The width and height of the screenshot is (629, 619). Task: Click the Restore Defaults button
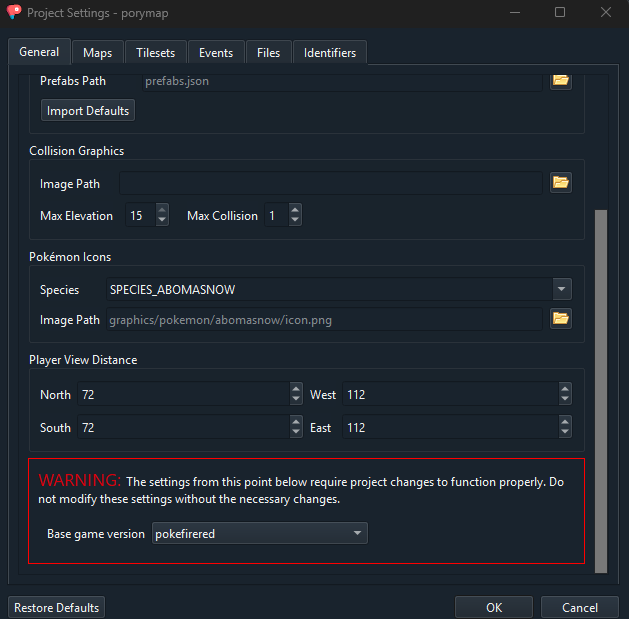56,607
